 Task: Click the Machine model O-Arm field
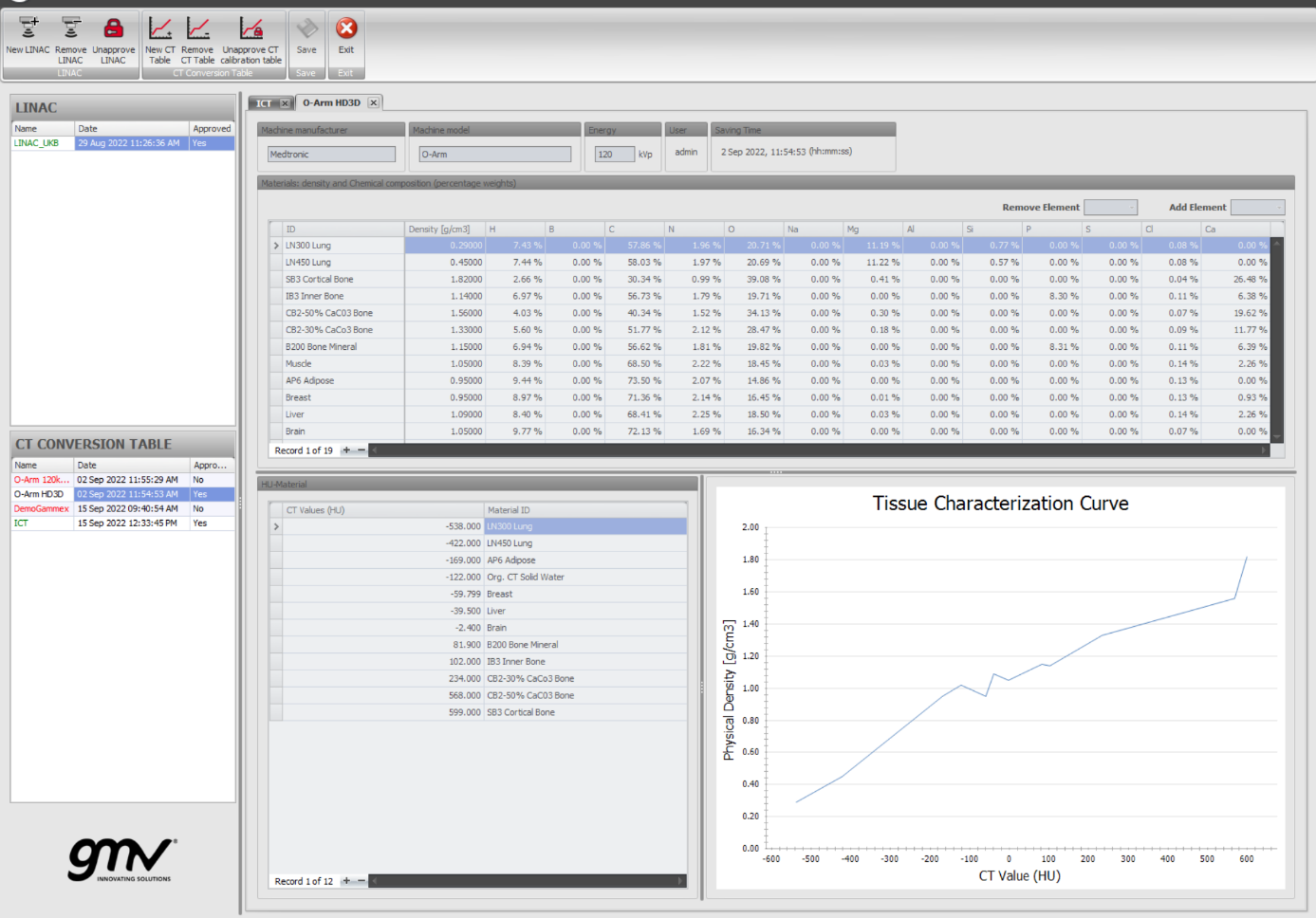point(495,154)
